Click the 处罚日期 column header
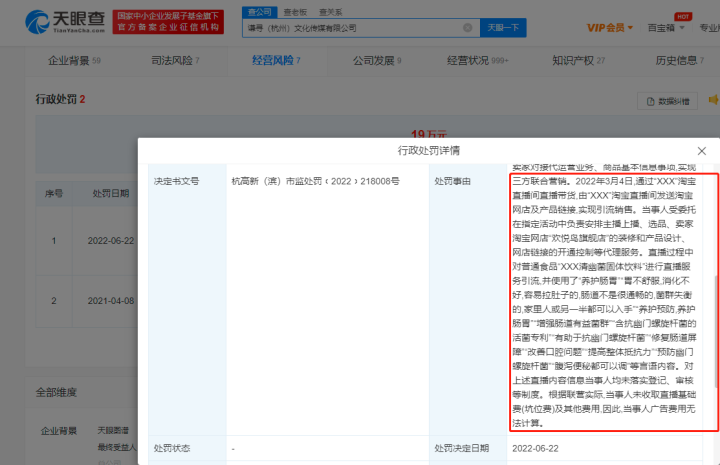Screen dimensions: 720x465 tap(111, 194)
